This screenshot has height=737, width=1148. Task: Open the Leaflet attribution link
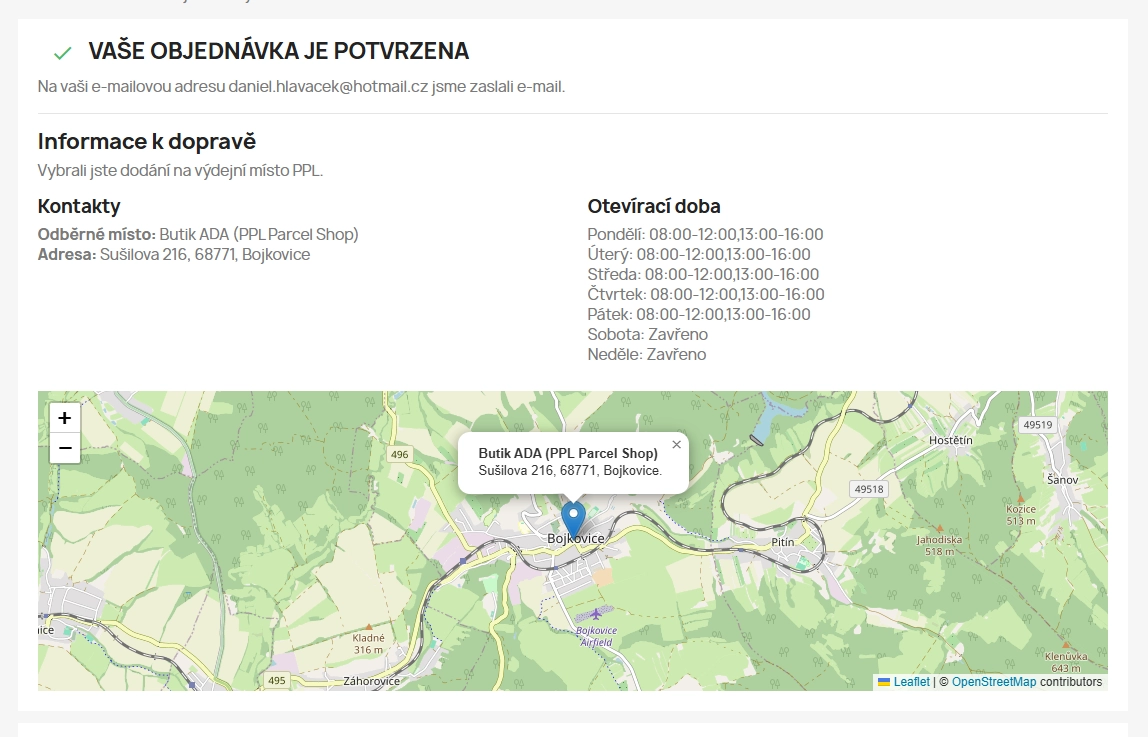(911, 682)
